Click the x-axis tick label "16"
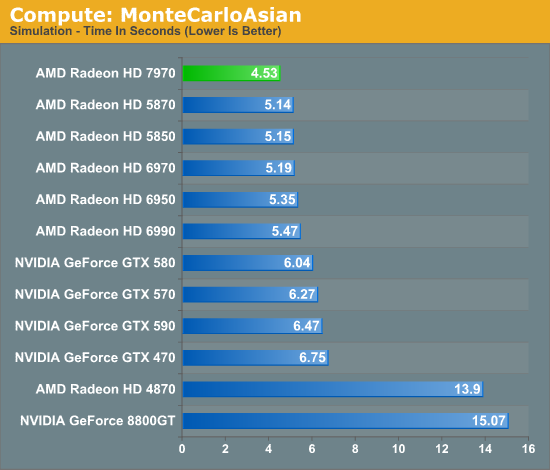Image resolution: width=550 pixels, height=470 pixels. click(529, 449)
